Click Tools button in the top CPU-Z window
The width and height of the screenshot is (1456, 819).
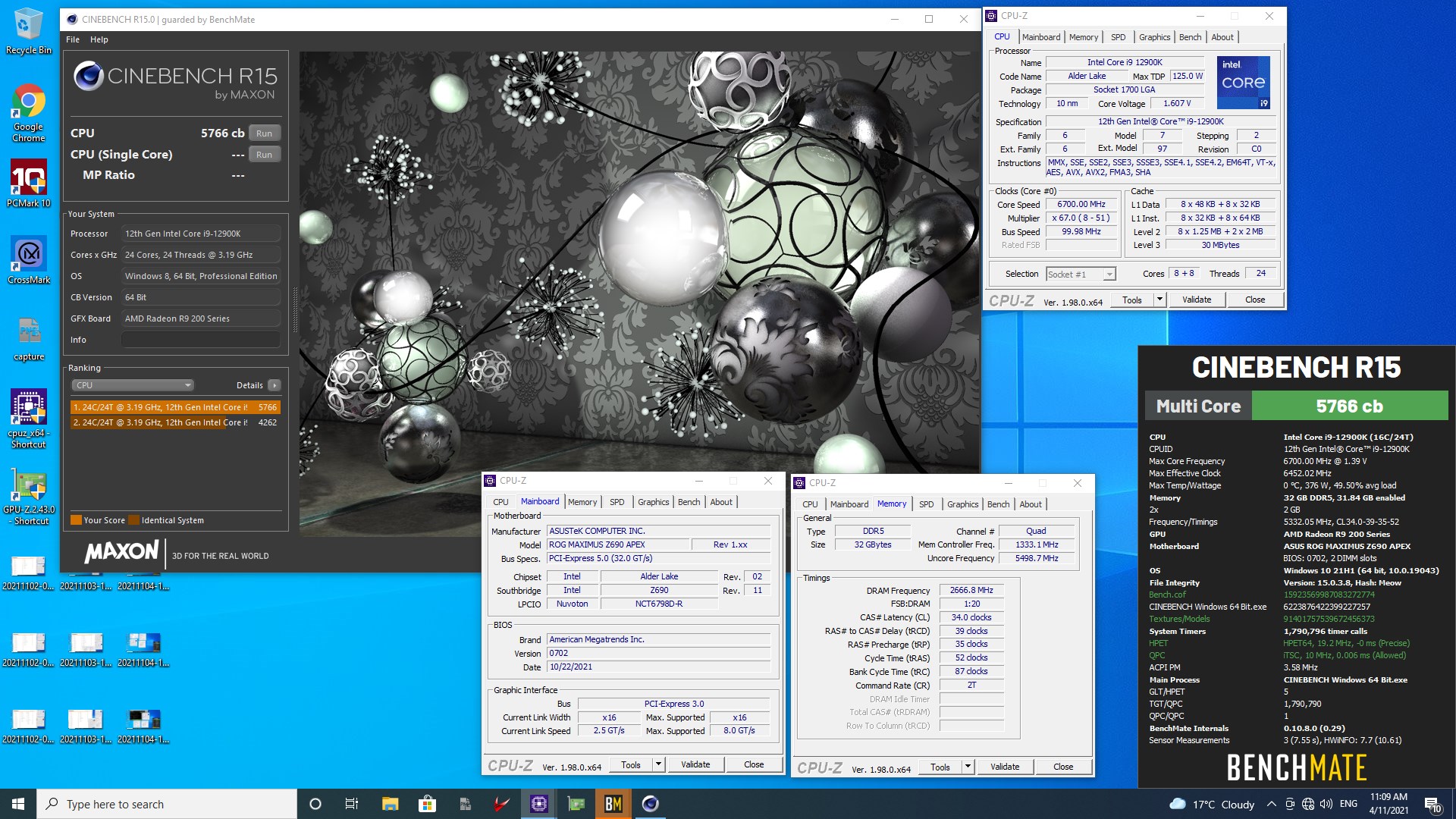click(1131, 300)
